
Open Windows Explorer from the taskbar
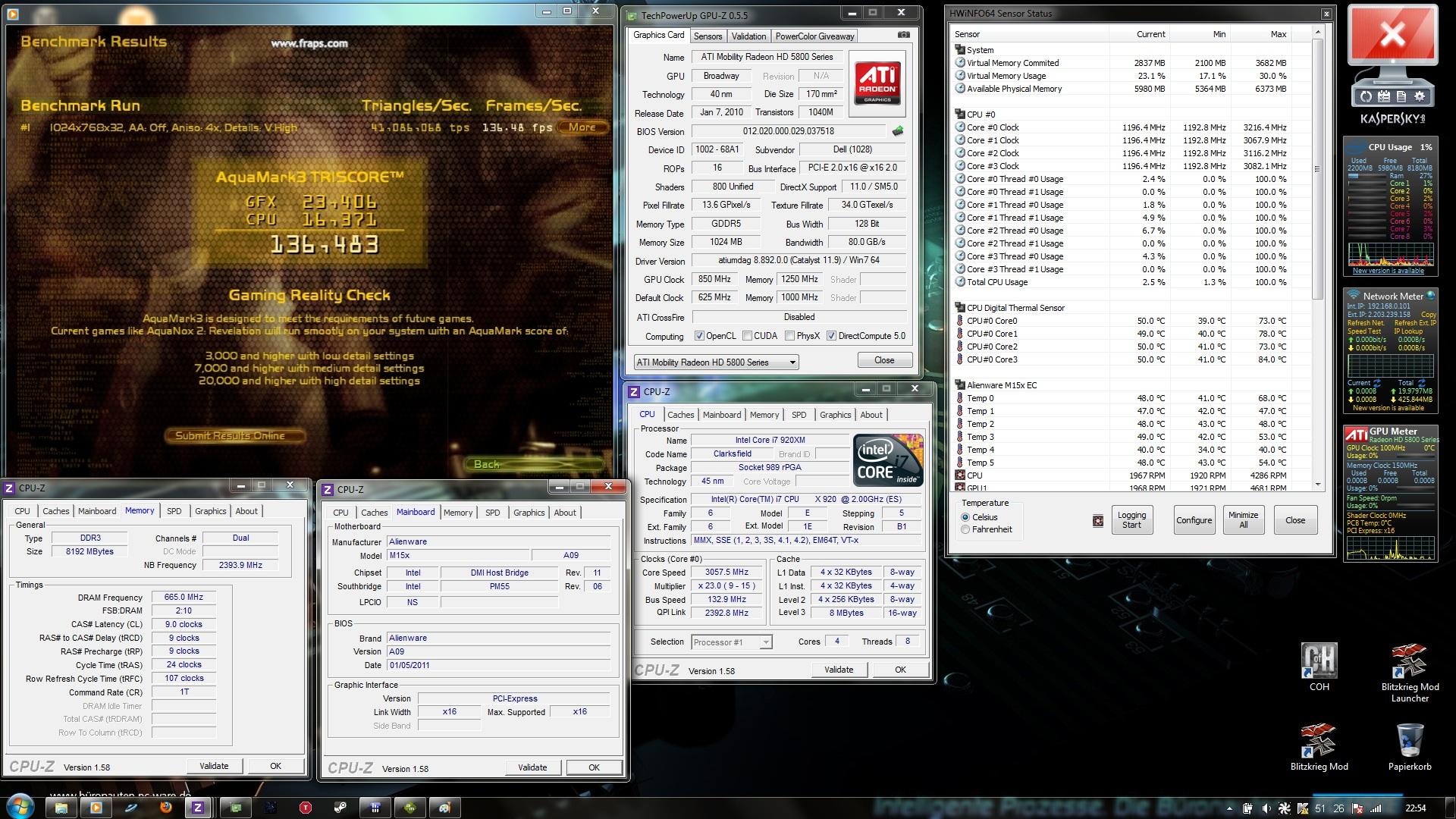pos(61,808)
